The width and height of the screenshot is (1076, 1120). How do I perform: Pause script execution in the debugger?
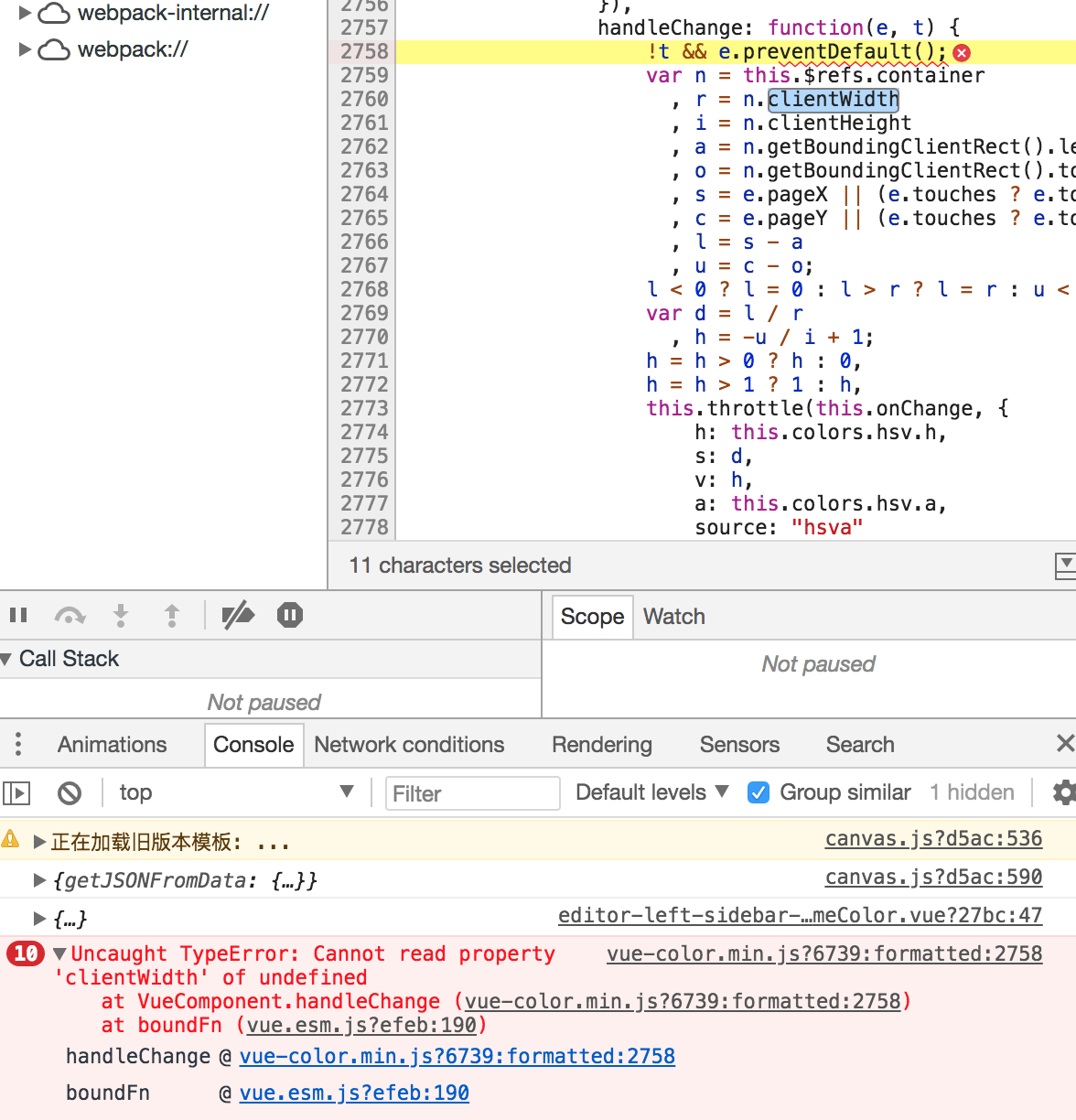(18, 615)
